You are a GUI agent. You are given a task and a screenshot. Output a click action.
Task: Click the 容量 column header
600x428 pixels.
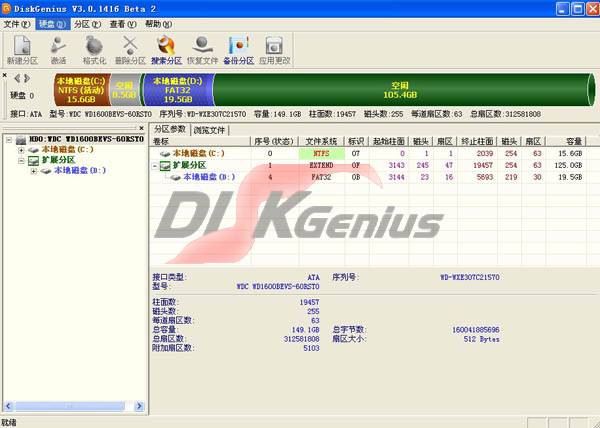coord(566,142)
